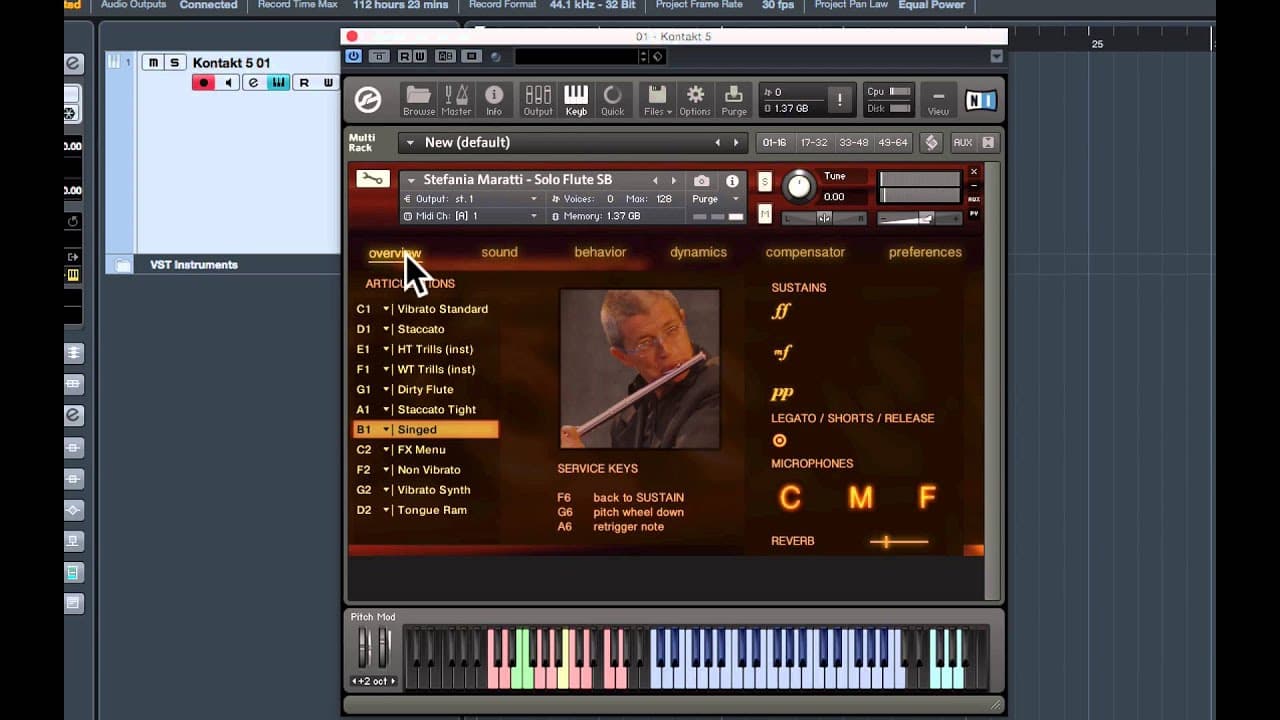Take instrument snapshot with camera icon
The image size is (1280, 720).
pos(702,181)
